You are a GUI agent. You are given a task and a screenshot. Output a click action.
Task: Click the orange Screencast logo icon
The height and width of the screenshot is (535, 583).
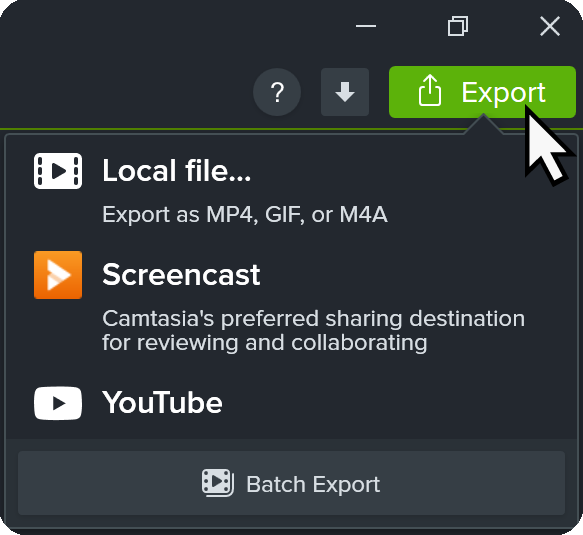click(58, 275)
